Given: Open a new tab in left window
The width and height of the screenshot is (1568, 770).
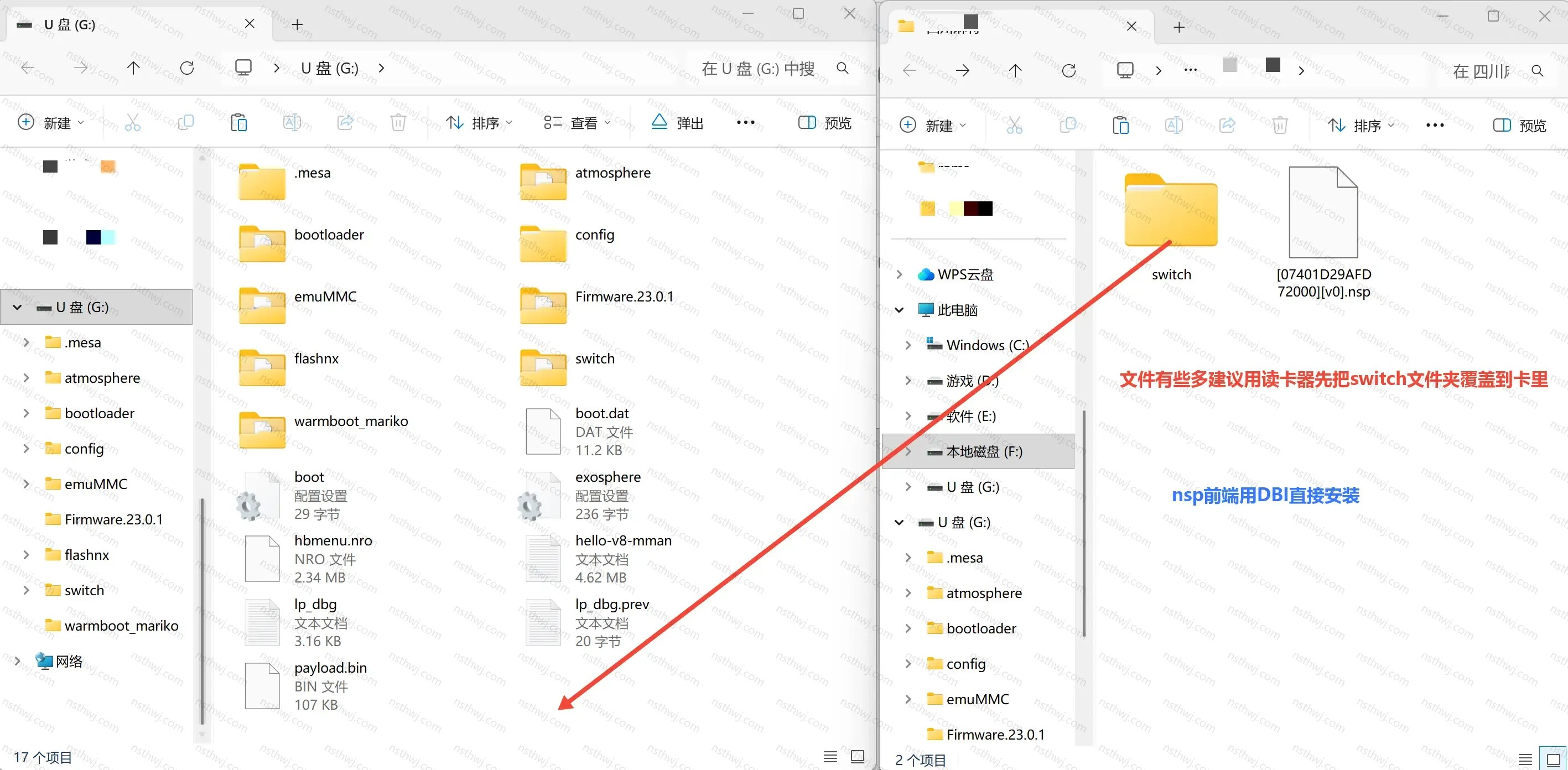Looking at the screenshot, I should tap(297, 24).
